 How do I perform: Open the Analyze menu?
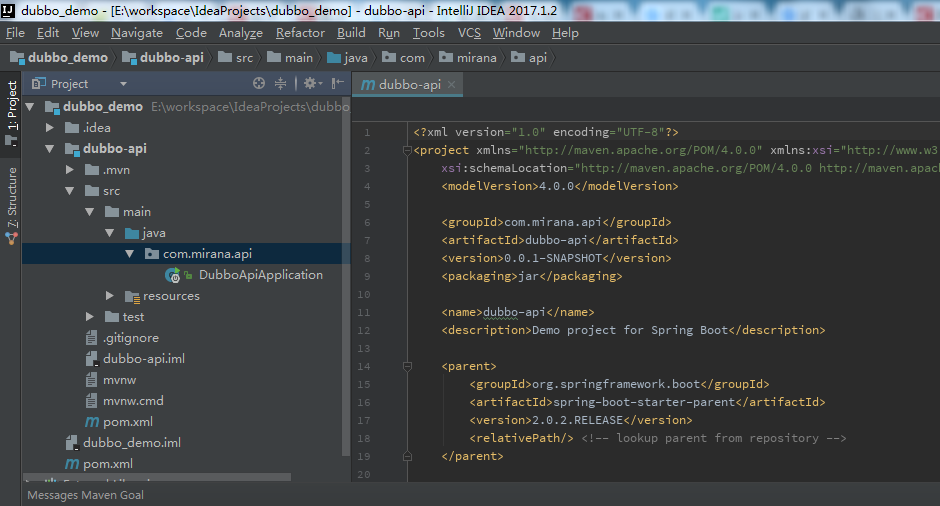pos(240,33)
